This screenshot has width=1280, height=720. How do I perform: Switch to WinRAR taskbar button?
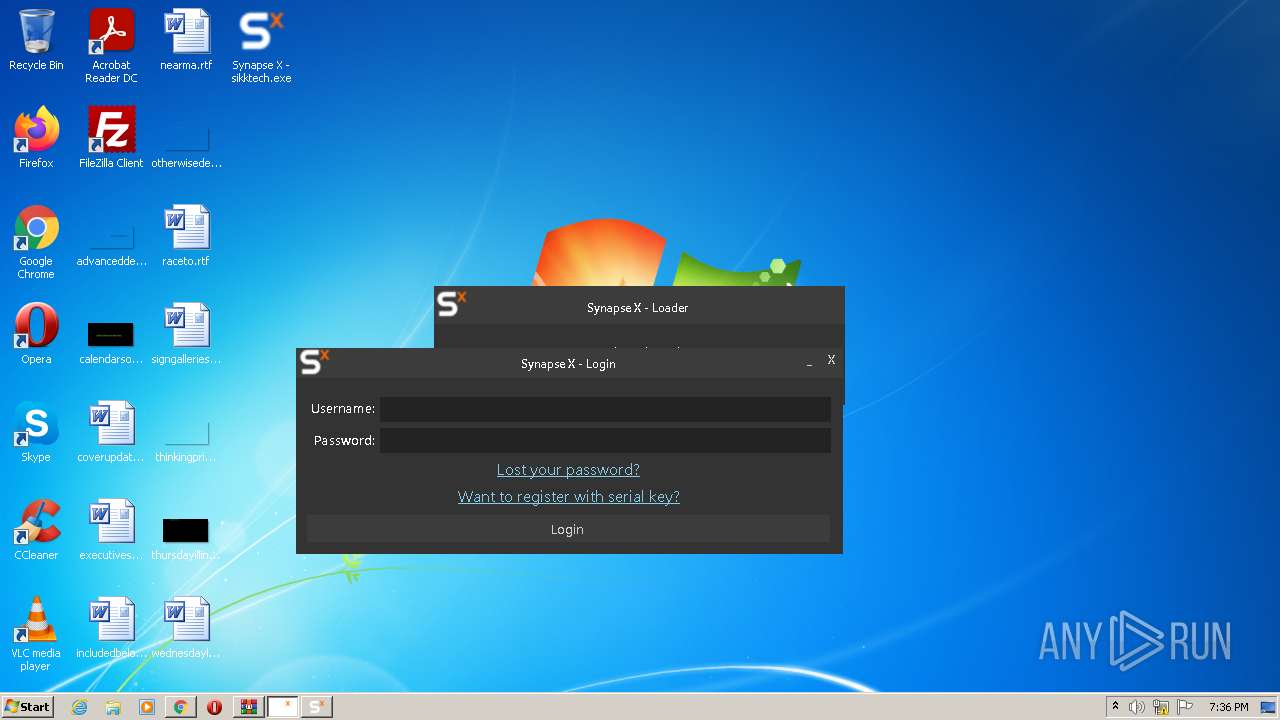(x=248, y=707)
